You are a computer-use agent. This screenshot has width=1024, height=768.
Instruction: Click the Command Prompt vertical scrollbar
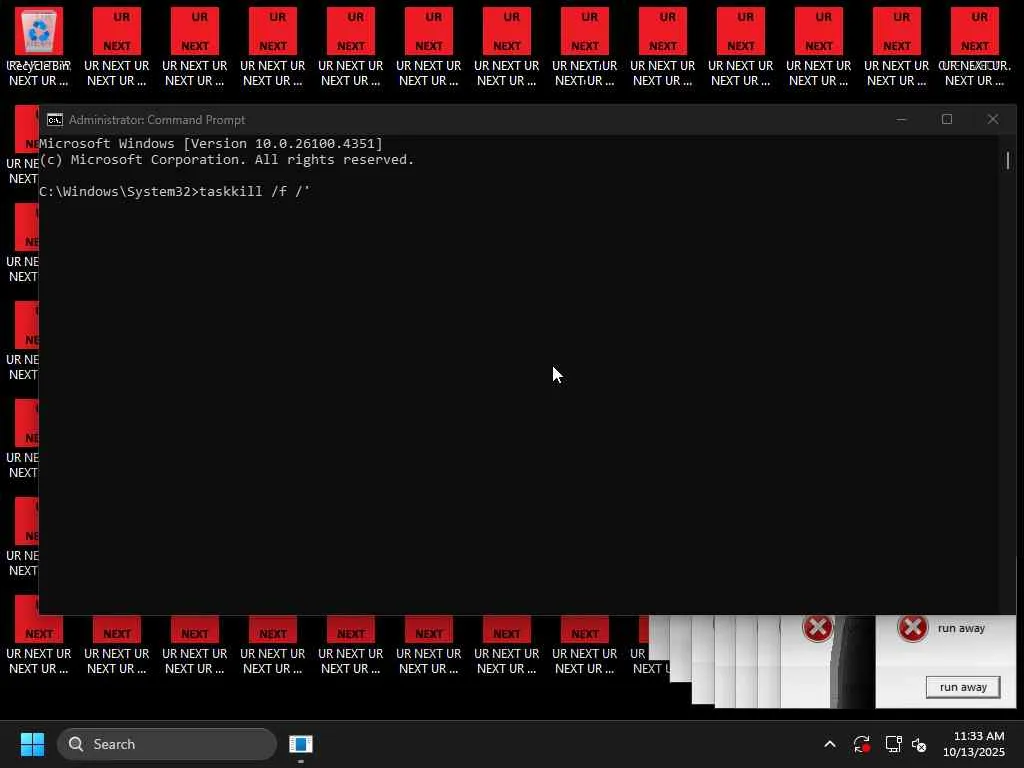point(1008,161)
